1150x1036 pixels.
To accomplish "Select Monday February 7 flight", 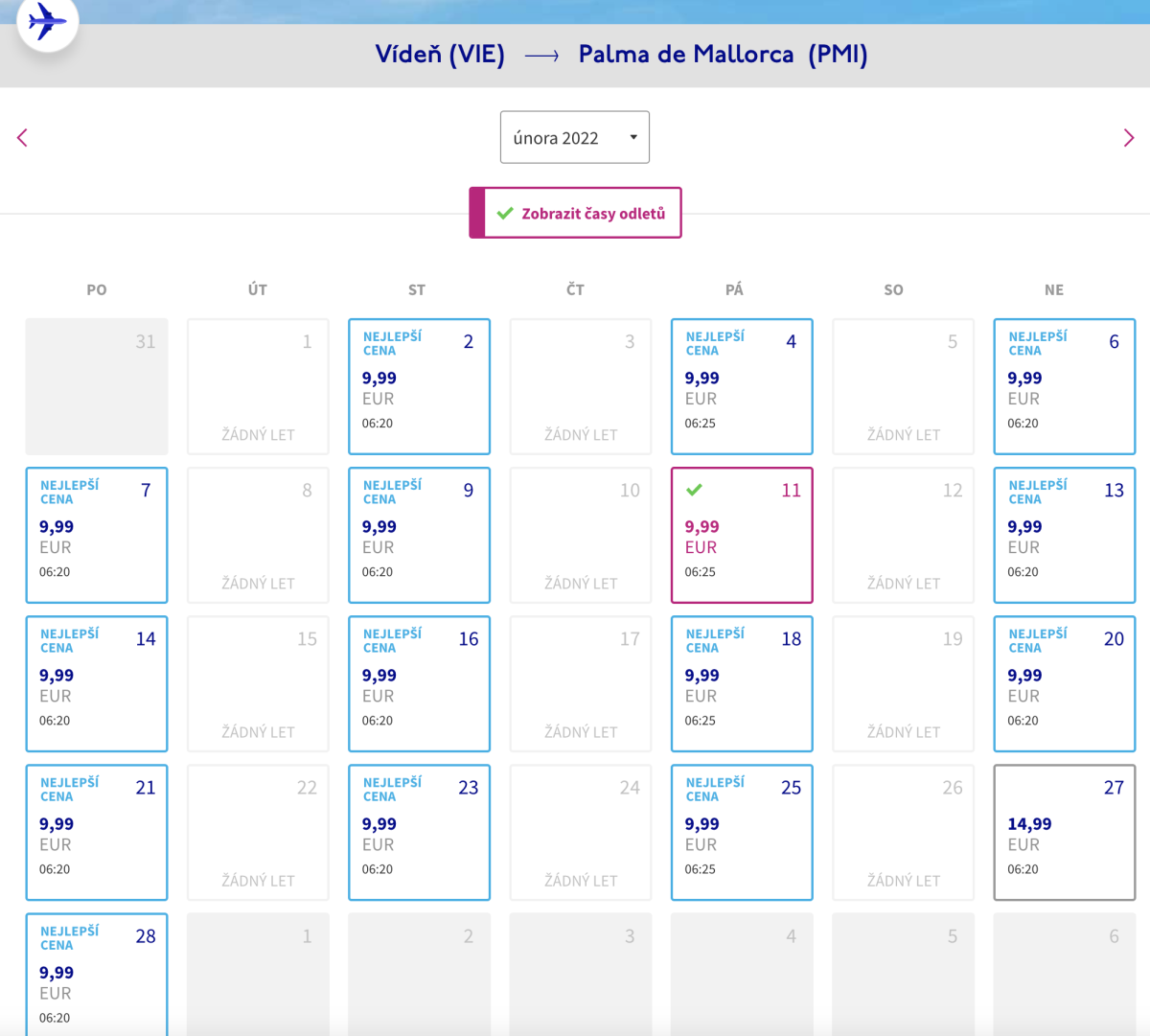I will point(97,536).
